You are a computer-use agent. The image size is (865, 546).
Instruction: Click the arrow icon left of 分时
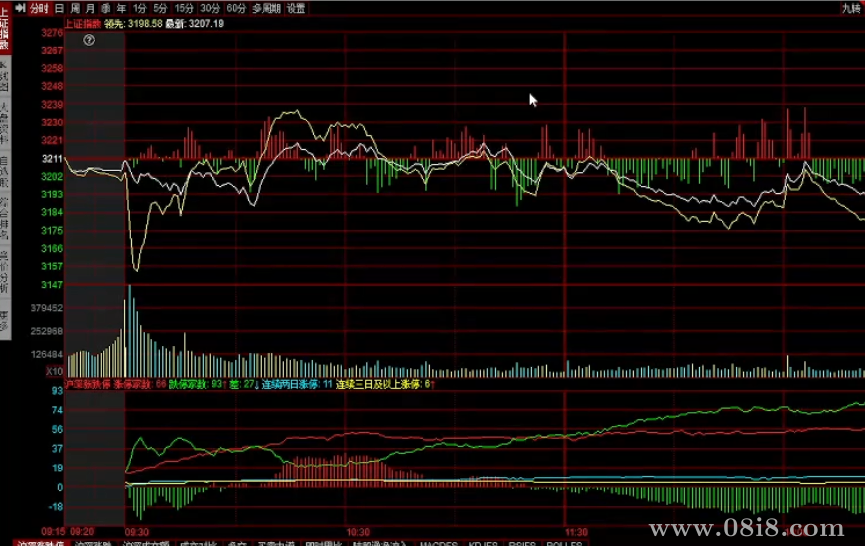(x=20, y=8)
